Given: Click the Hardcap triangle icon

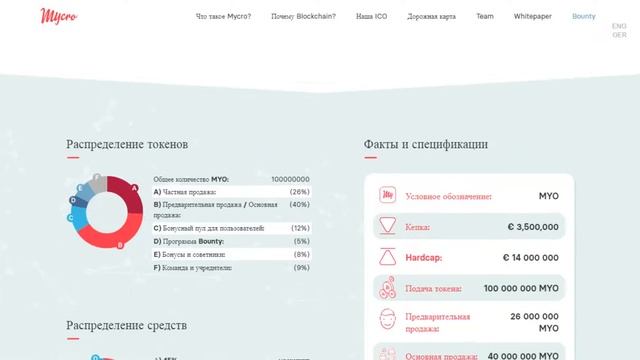Looking at the screenshot, I should click(387, 257).
